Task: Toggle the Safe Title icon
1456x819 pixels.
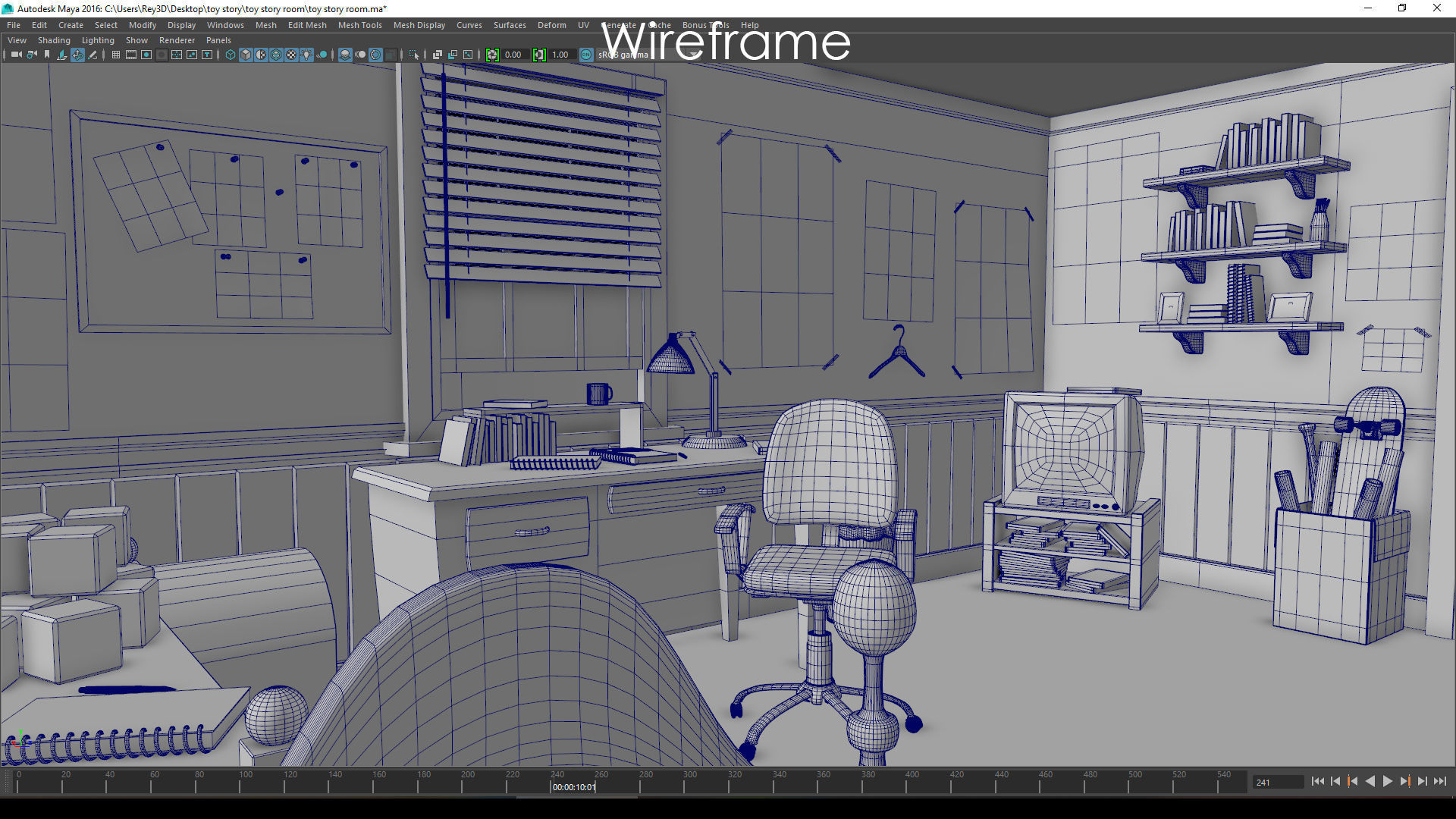Action: point(207,55)
